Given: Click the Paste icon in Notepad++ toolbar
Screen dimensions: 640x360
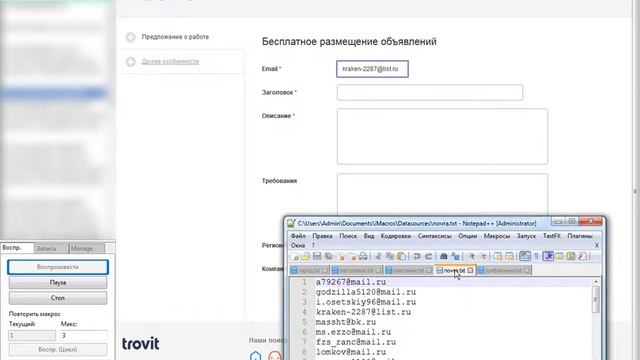Looking at the screenshot, I should (401, 256).
